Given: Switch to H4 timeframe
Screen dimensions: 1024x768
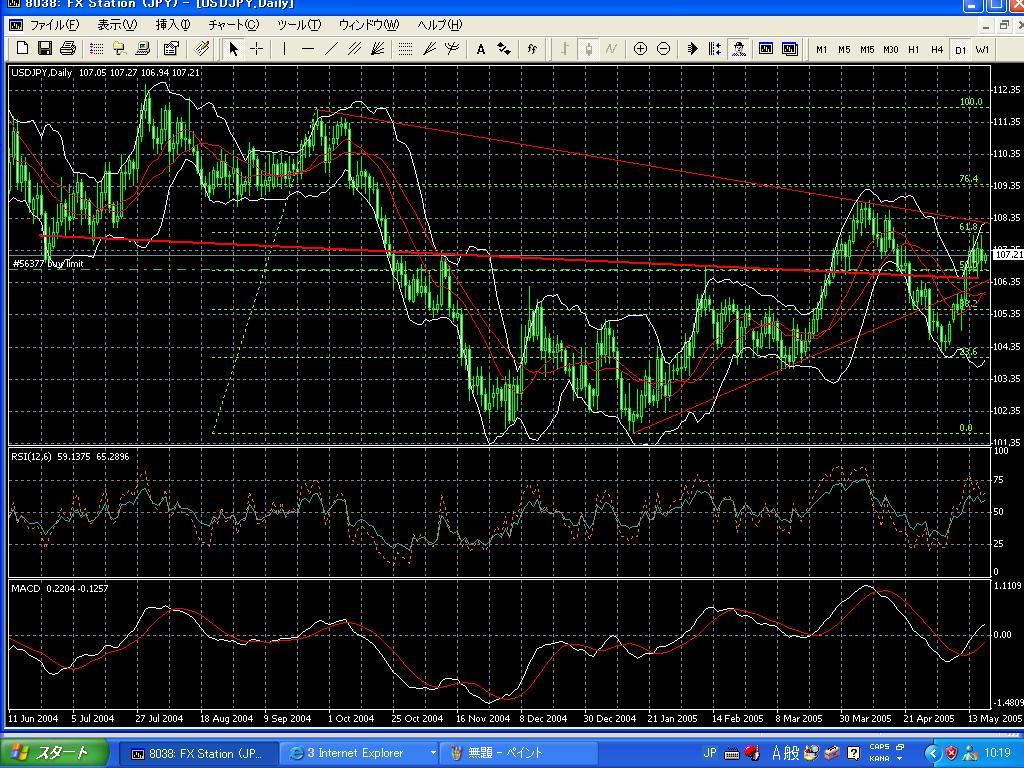Looking at the screenshot, I should 937,49.
